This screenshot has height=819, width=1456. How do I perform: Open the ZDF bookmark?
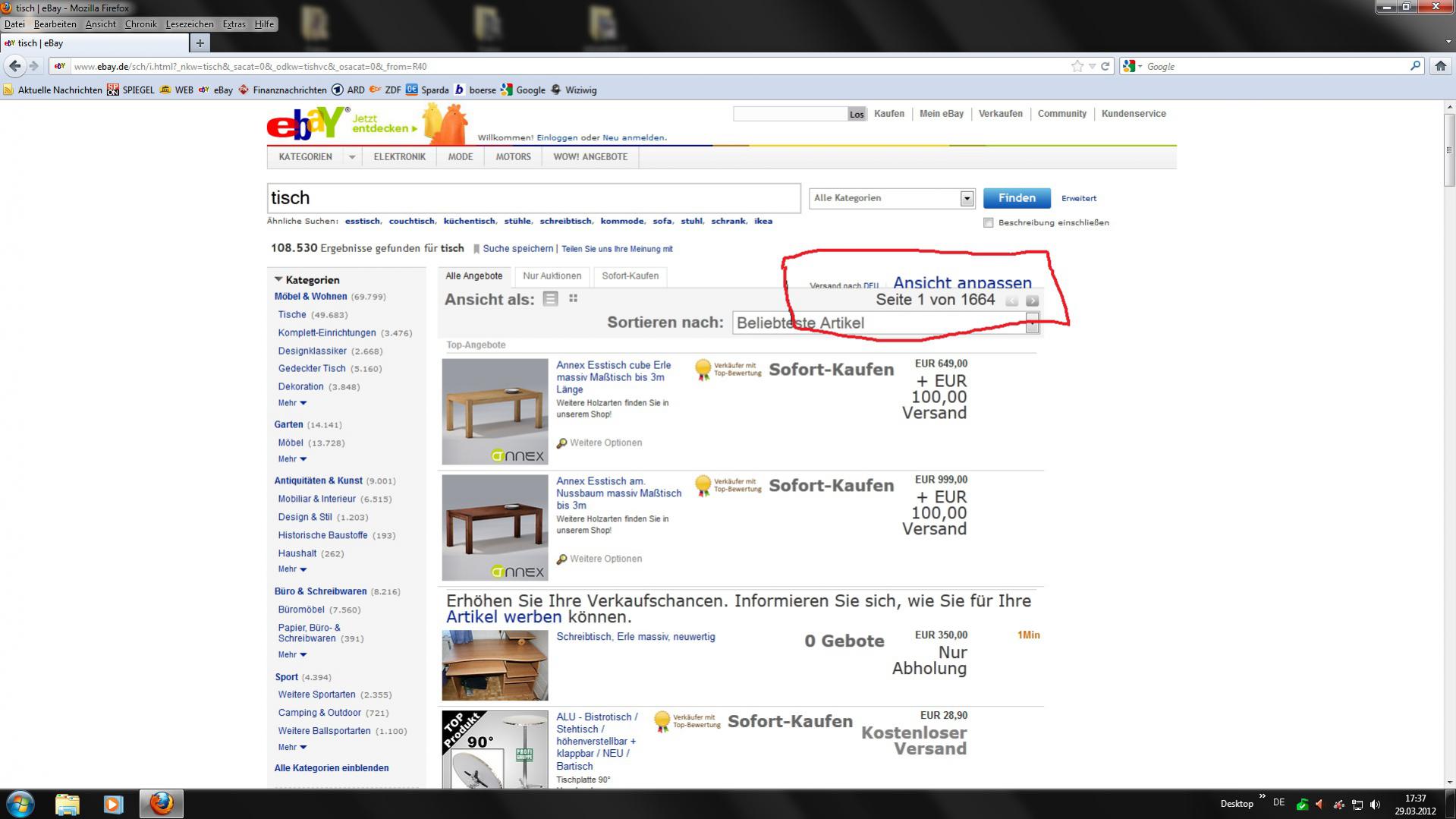385,90
